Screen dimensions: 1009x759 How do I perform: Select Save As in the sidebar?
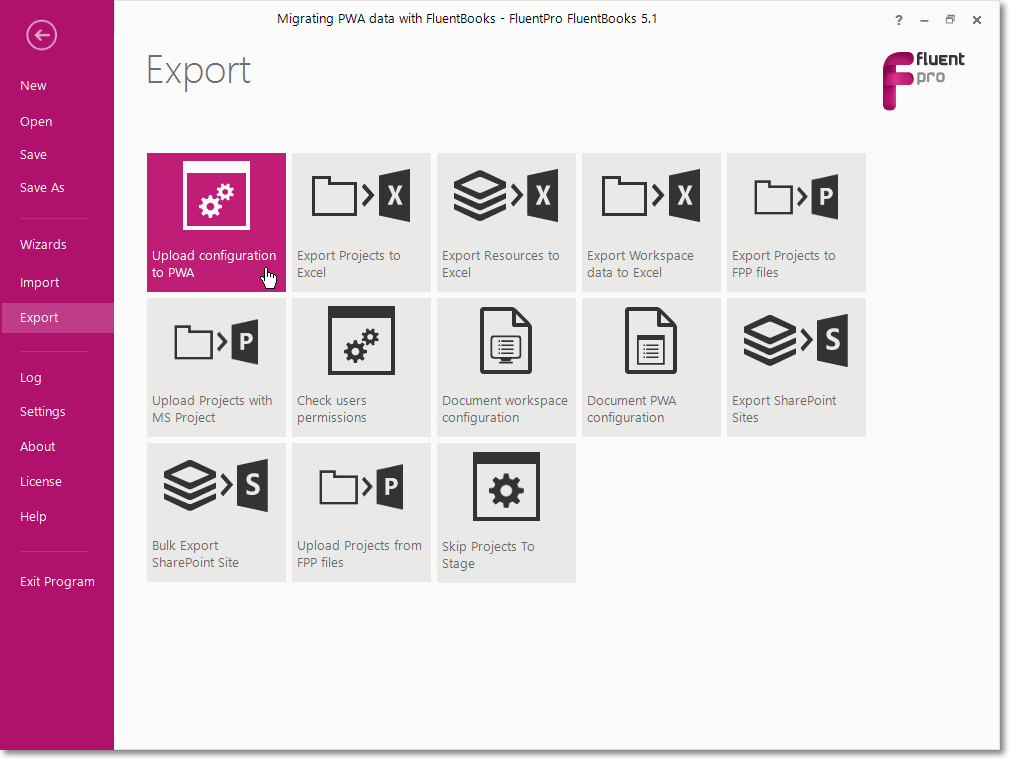(x=42, y=187)
